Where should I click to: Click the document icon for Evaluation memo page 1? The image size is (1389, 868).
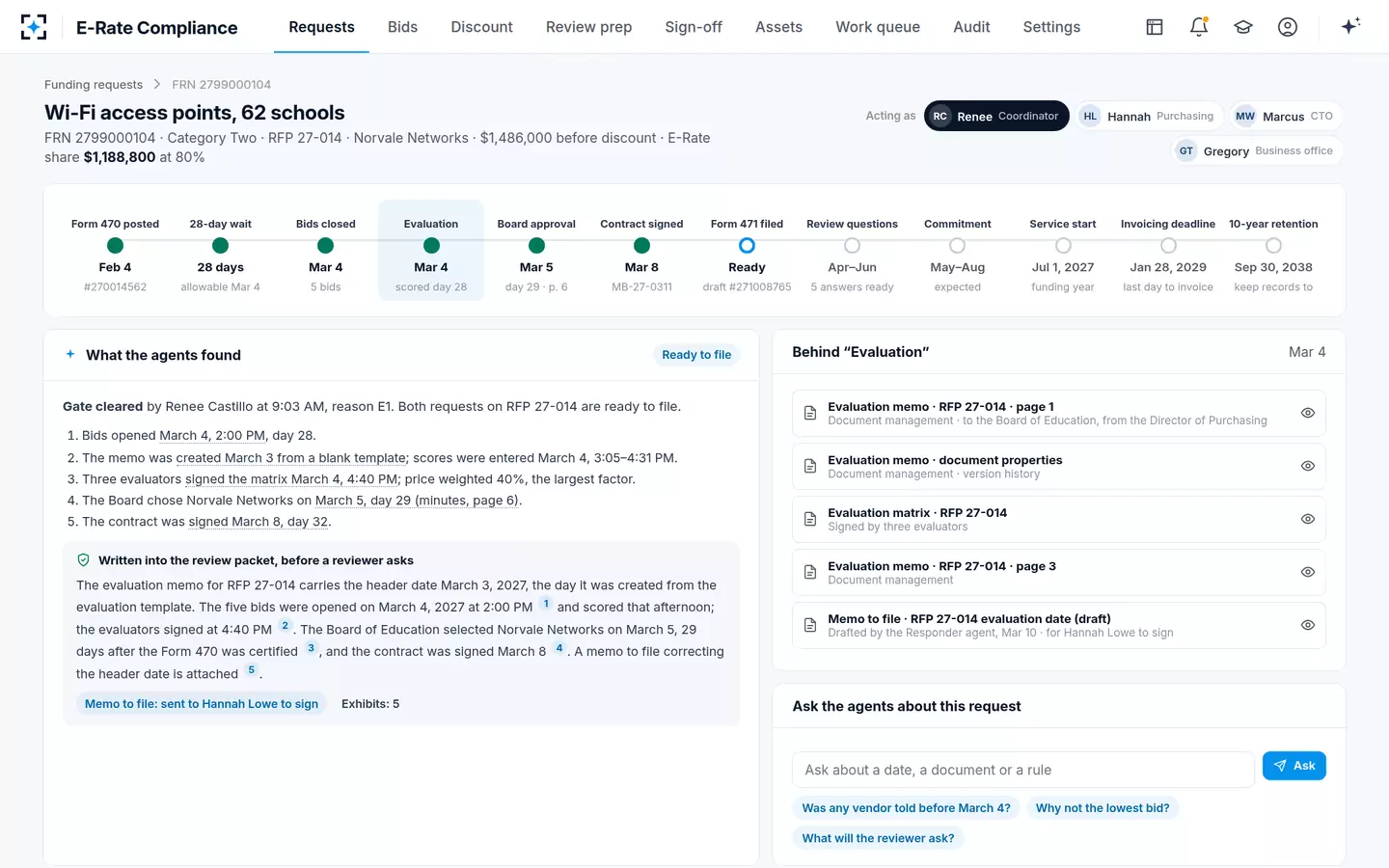tap(810, 414)
